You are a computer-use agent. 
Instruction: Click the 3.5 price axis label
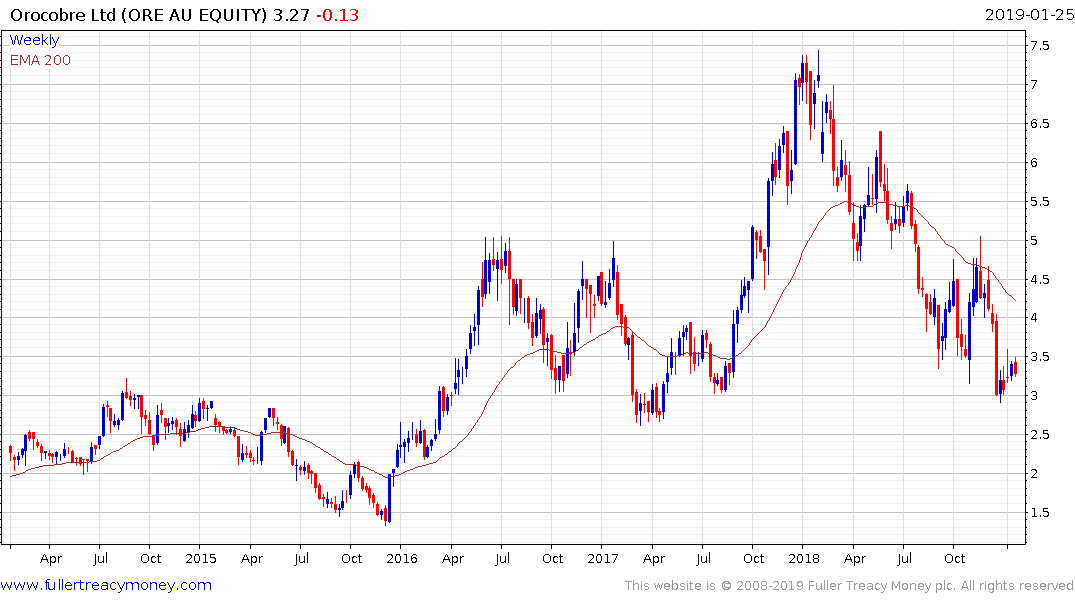[x=1039, y=357]
